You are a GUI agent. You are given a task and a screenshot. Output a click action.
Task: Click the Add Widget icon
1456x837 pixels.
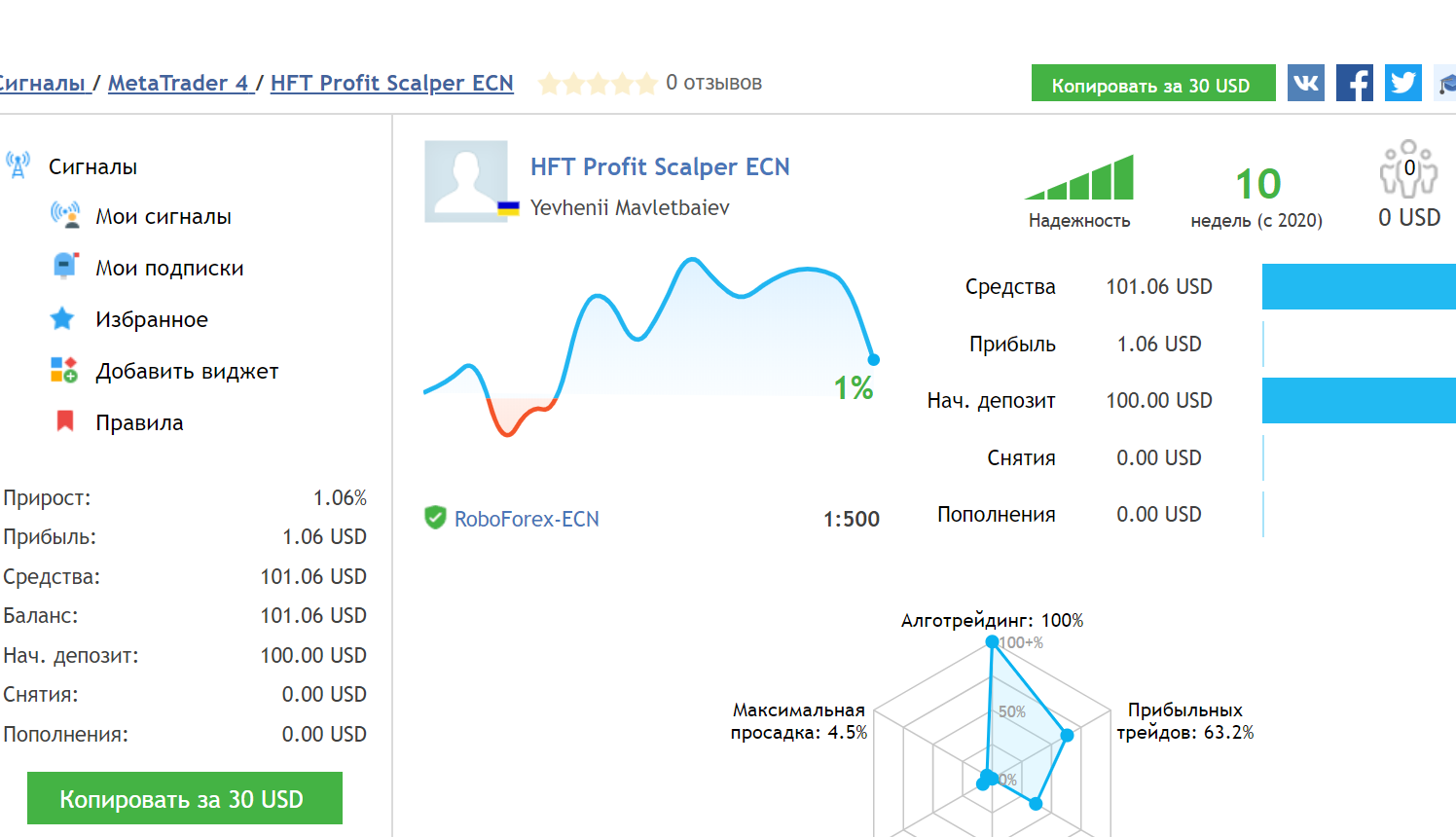[64, 370]
